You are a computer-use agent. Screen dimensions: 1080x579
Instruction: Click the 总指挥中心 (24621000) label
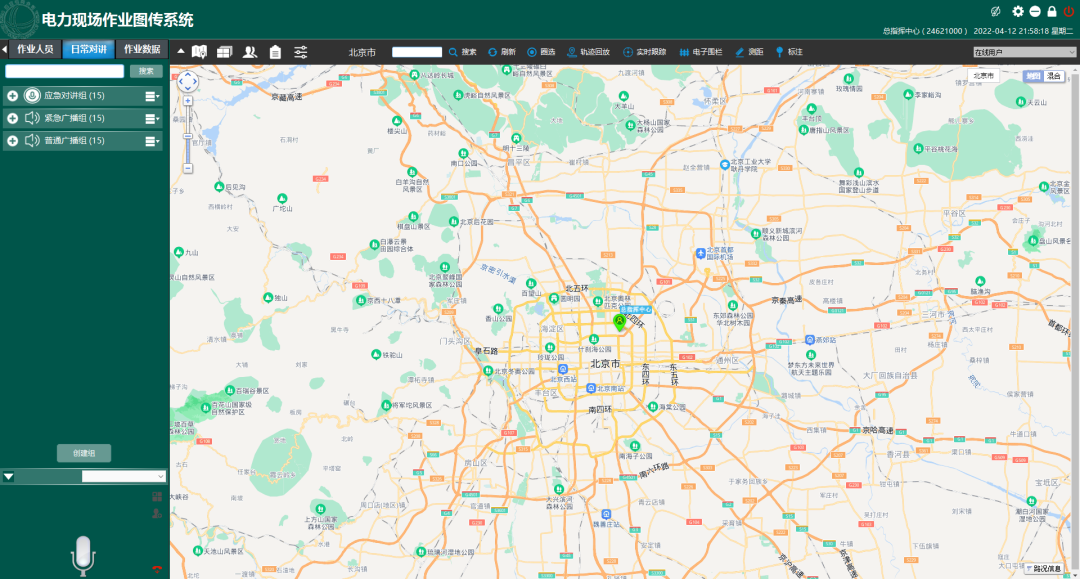(x=925, y=31)
